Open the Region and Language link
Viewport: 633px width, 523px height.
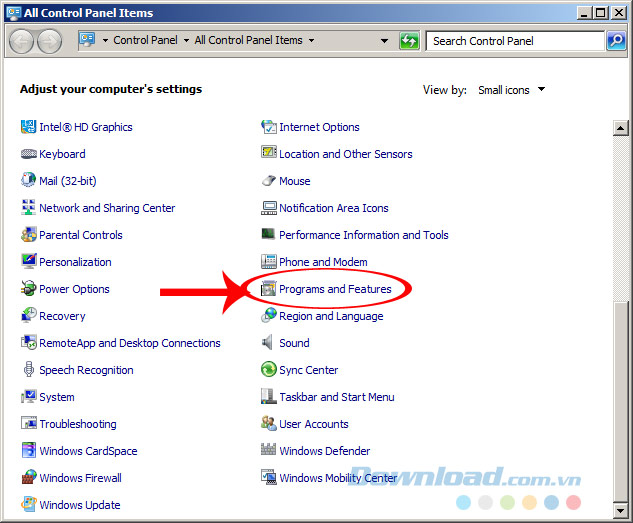[x=331, y=316]
